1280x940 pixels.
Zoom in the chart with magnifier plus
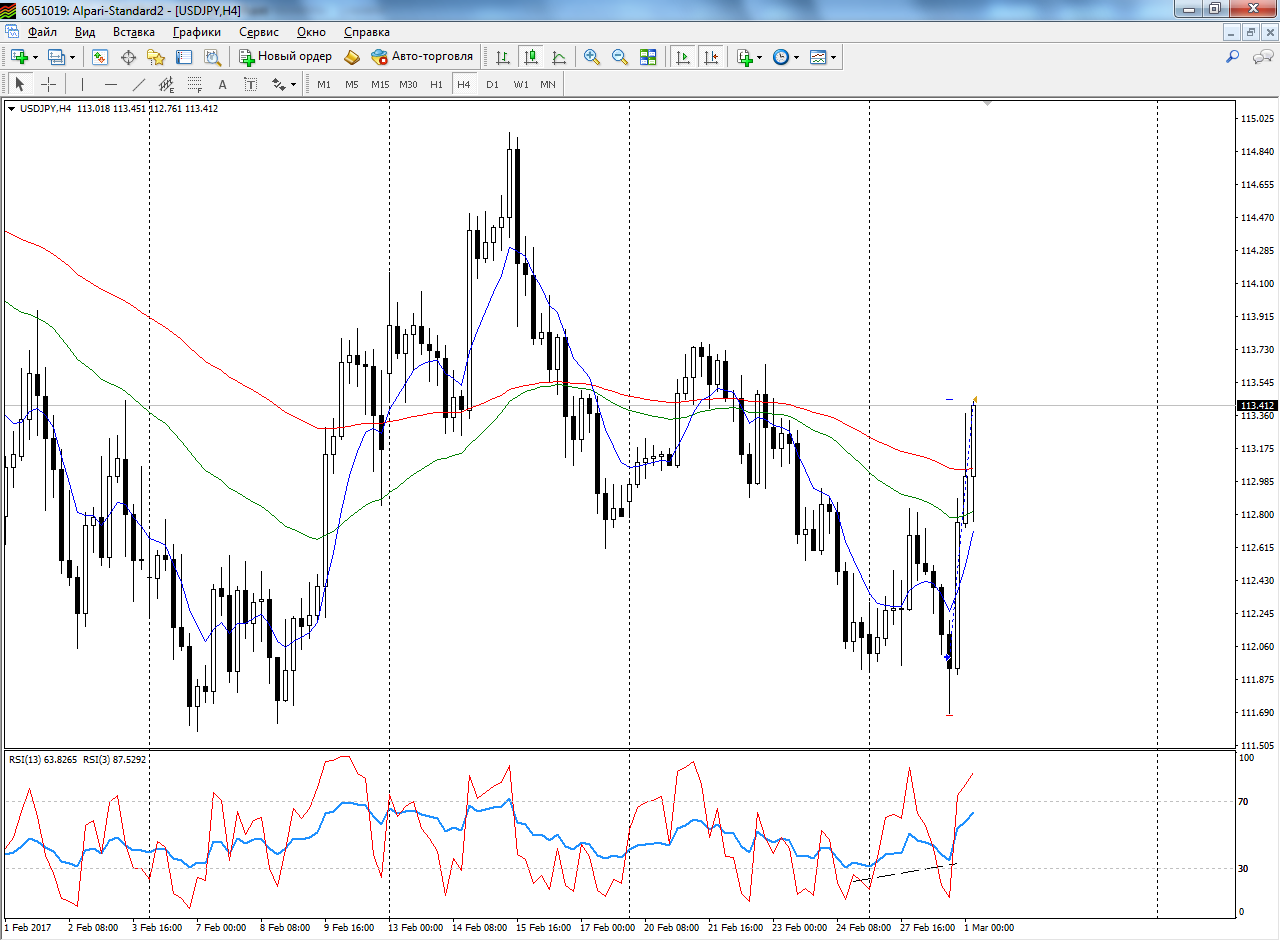[592, 57]
